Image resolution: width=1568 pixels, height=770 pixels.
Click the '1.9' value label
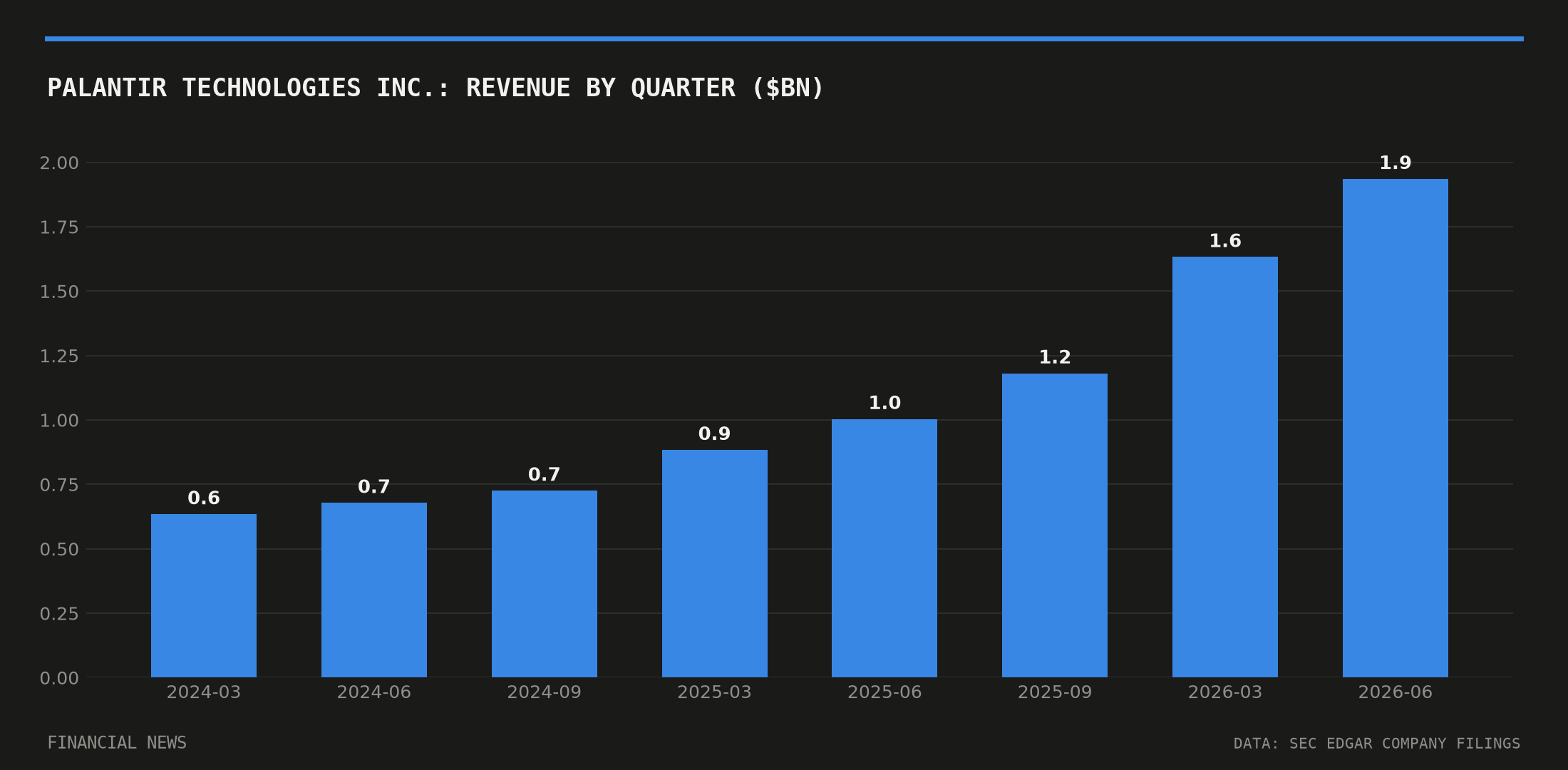pyautogui.click(x=1396, y=163)
